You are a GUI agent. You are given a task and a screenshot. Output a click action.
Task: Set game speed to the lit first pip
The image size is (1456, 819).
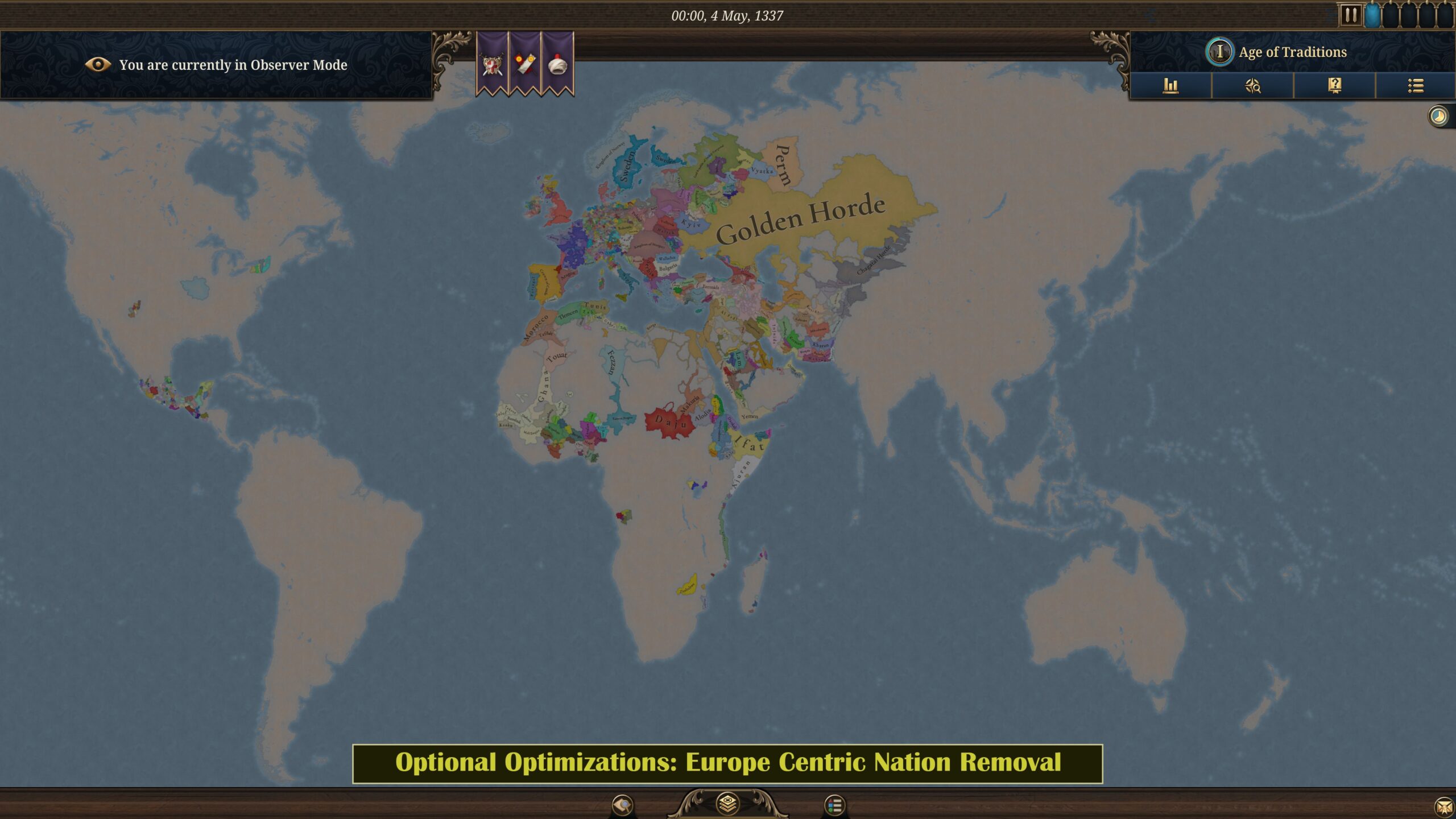coord(1372,15)
